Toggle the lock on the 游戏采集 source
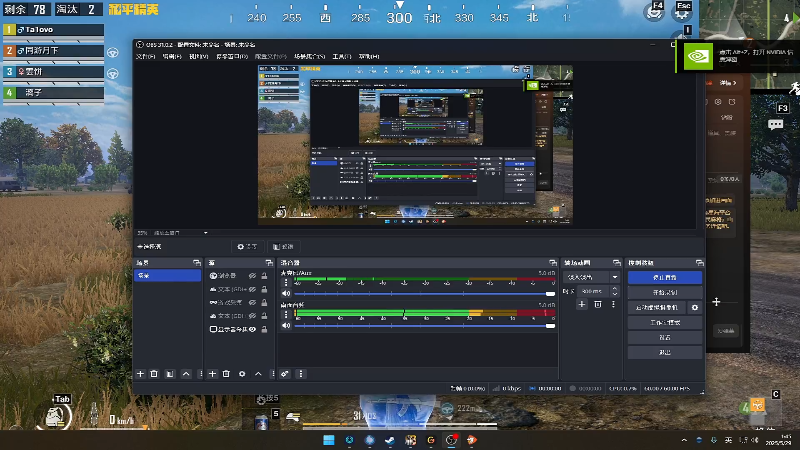The image size is (800, 450). click(264, 303)
